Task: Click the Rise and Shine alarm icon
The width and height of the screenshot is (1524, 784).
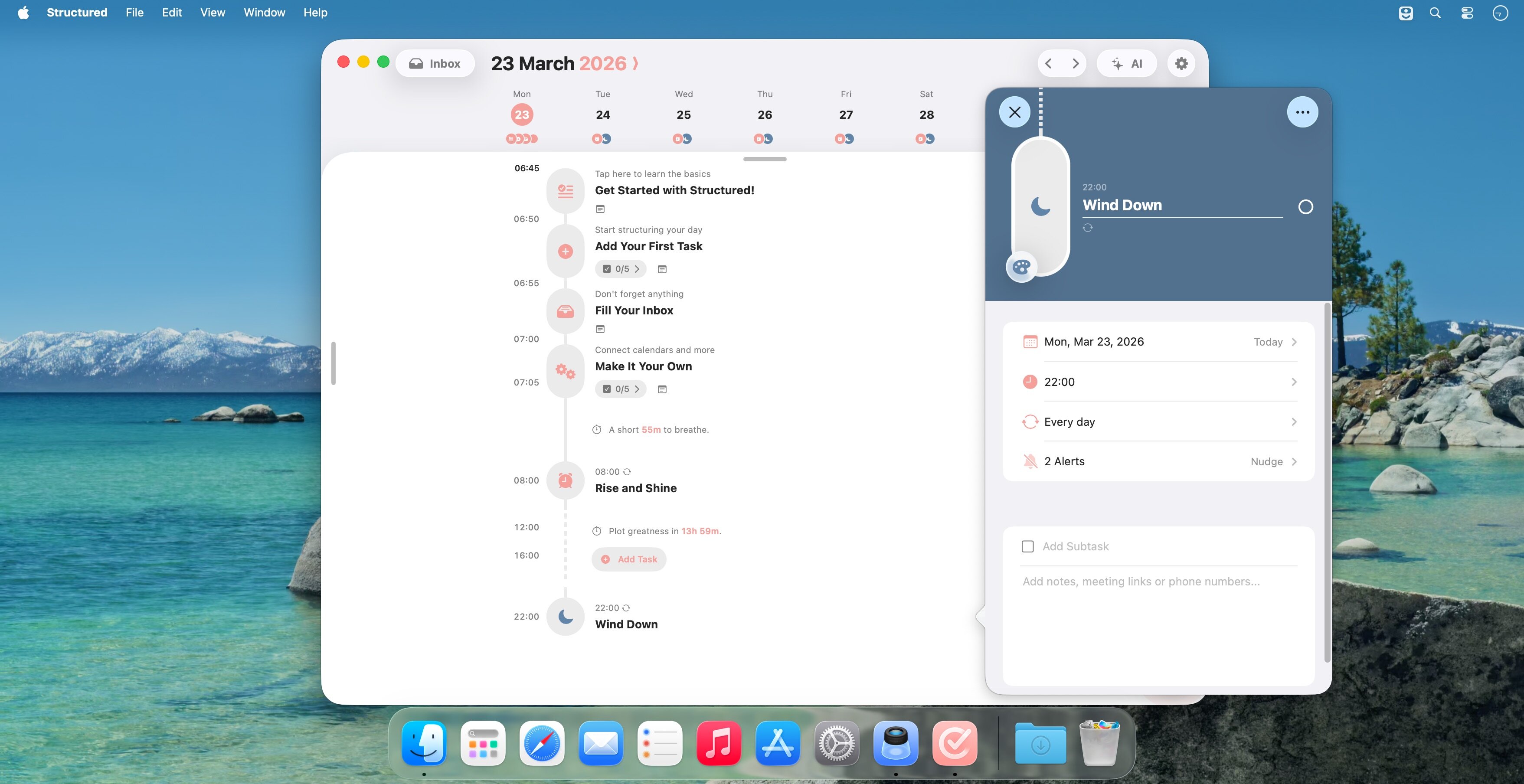Action: click(x=566, y=480)
